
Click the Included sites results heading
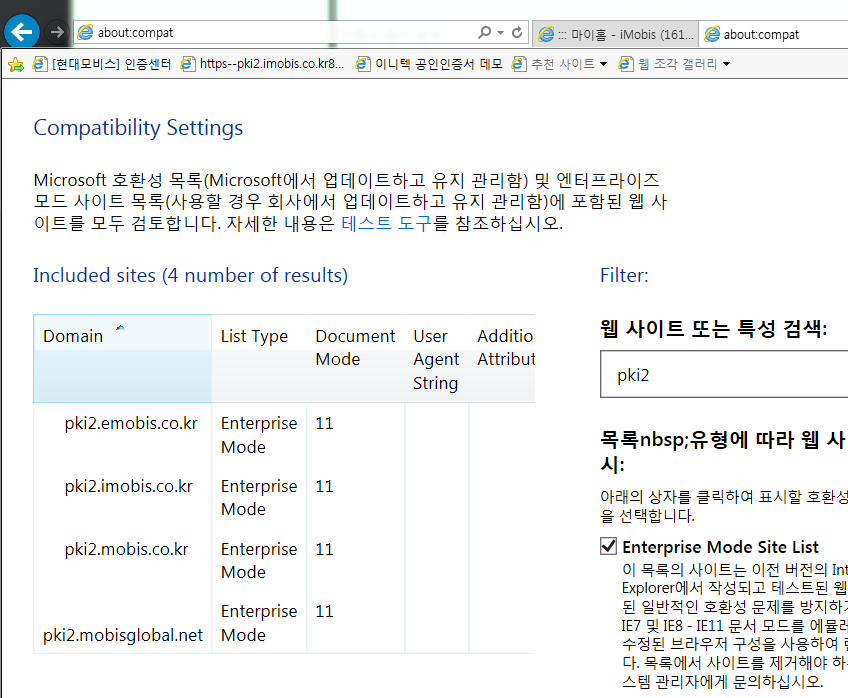click(x=190, y=275)
